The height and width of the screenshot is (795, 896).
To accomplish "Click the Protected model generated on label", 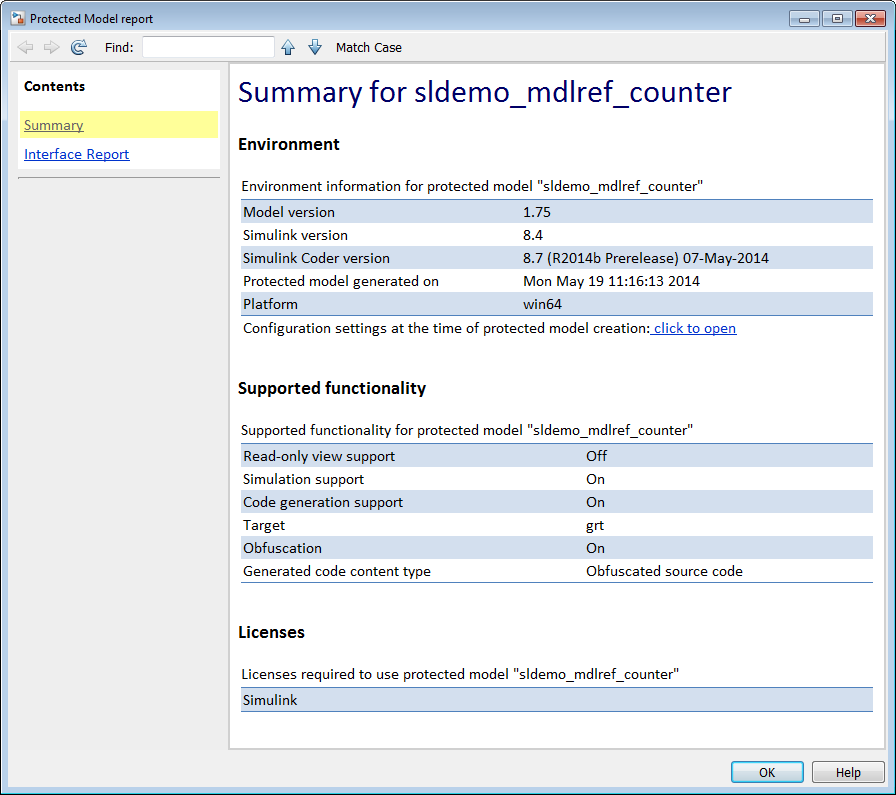I will click(x=341, y=281).
